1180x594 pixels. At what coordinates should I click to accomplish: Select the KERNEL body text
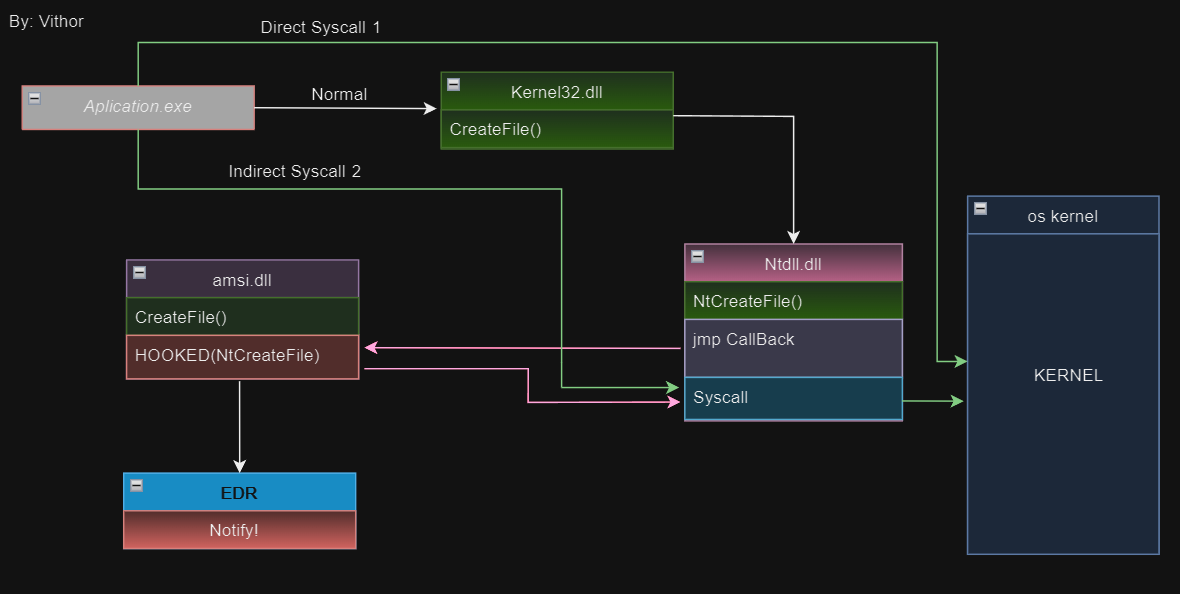(x=1067, y=376)
